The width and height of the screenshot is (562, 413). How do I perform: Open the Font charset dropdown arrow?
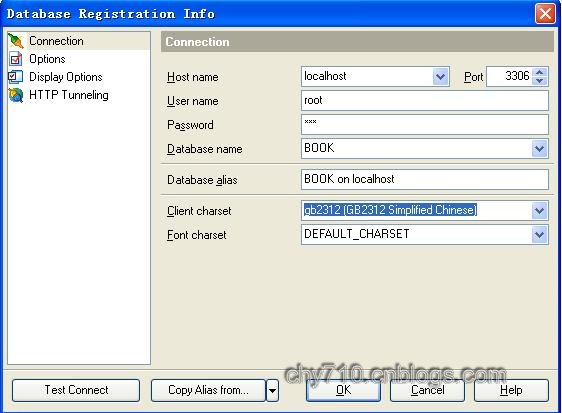click(x=540, y=235)
